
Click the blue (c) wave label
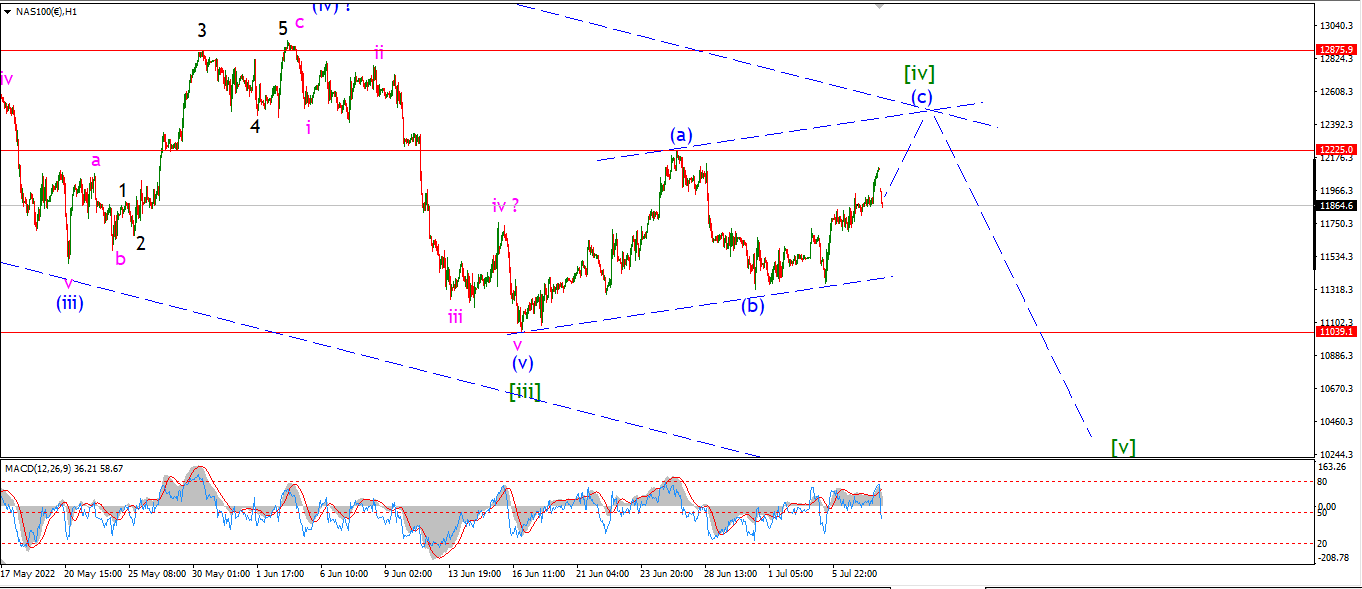[x=922, y=97]
